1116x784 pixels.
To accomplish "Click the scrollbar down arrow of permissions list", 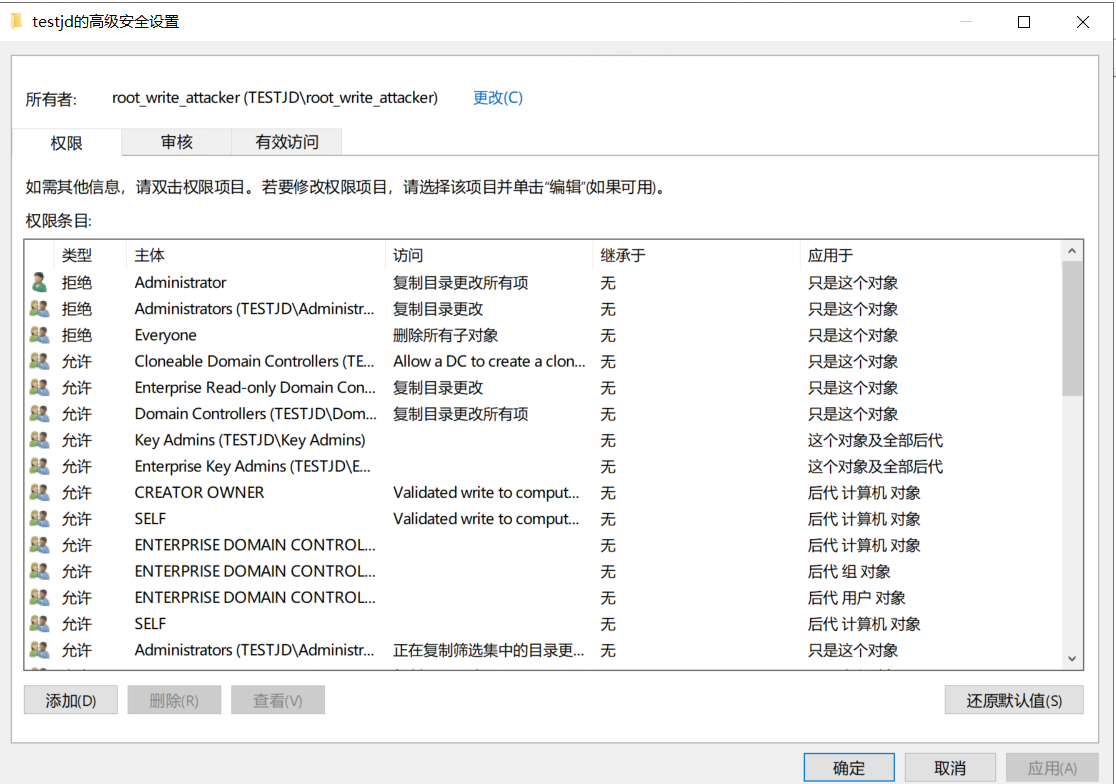I will pyautogui.click(x=1072, y=659).
